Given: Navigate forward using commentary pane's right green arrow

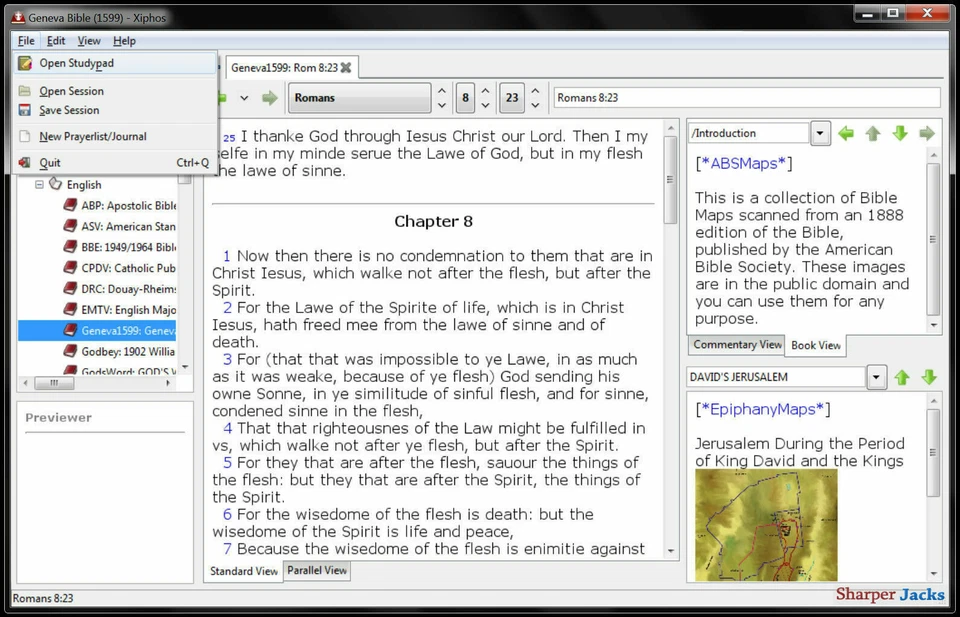Looking at the screenshot, I should pyautogui.click(x=925, y=132).
